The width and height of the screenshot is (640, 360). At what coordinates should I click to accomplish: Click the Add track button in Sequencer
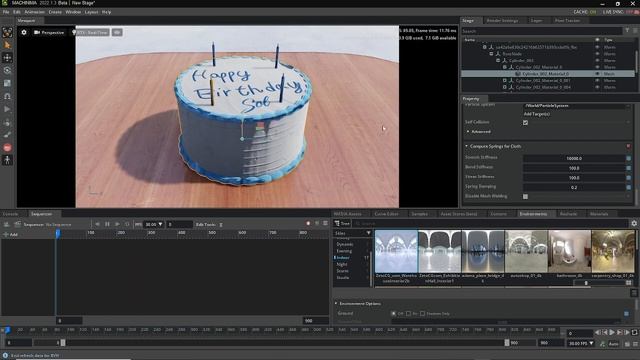10,235
